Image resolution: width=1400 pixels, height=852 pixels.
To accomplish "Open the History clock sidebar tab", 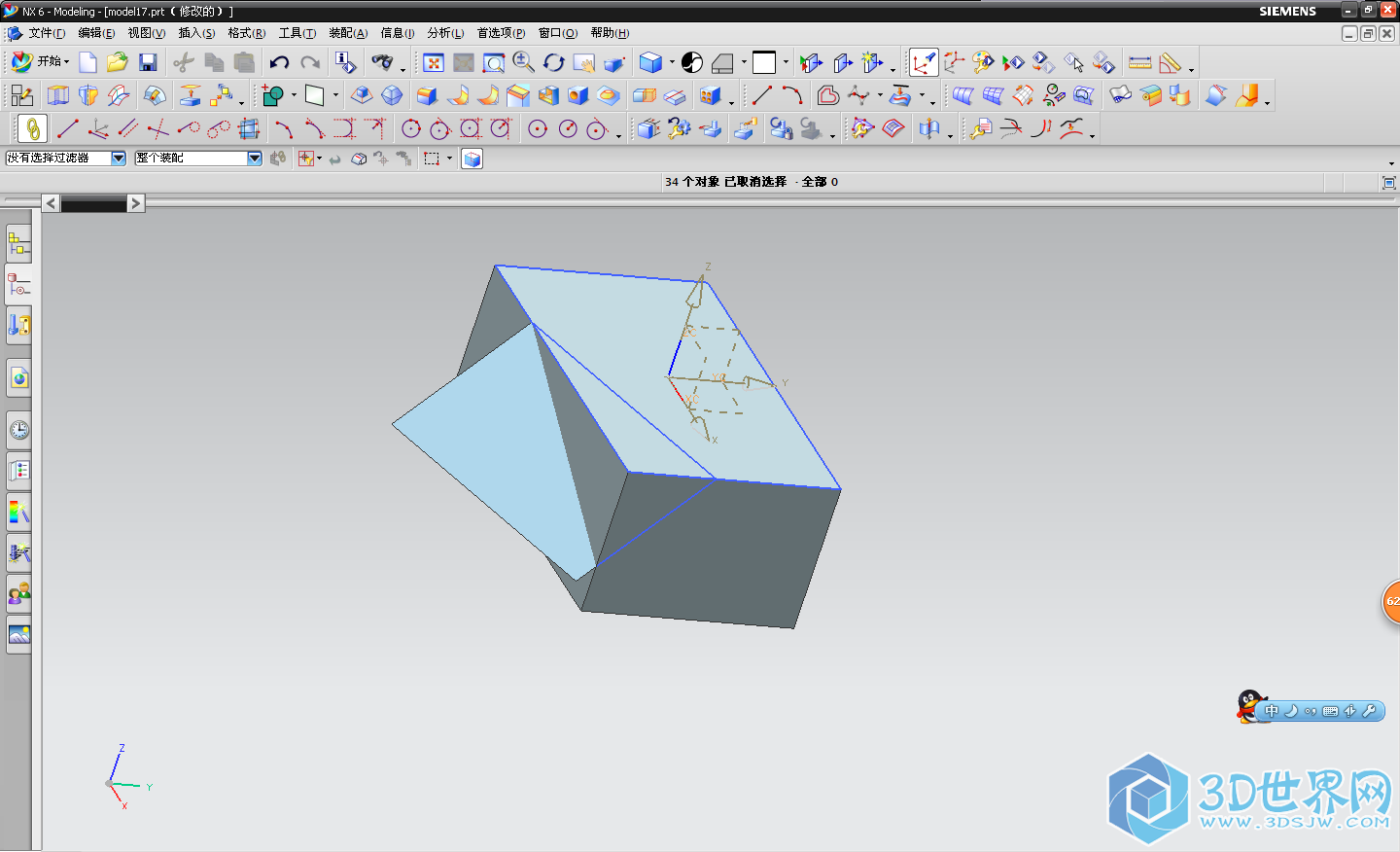I will coord(18,430).
